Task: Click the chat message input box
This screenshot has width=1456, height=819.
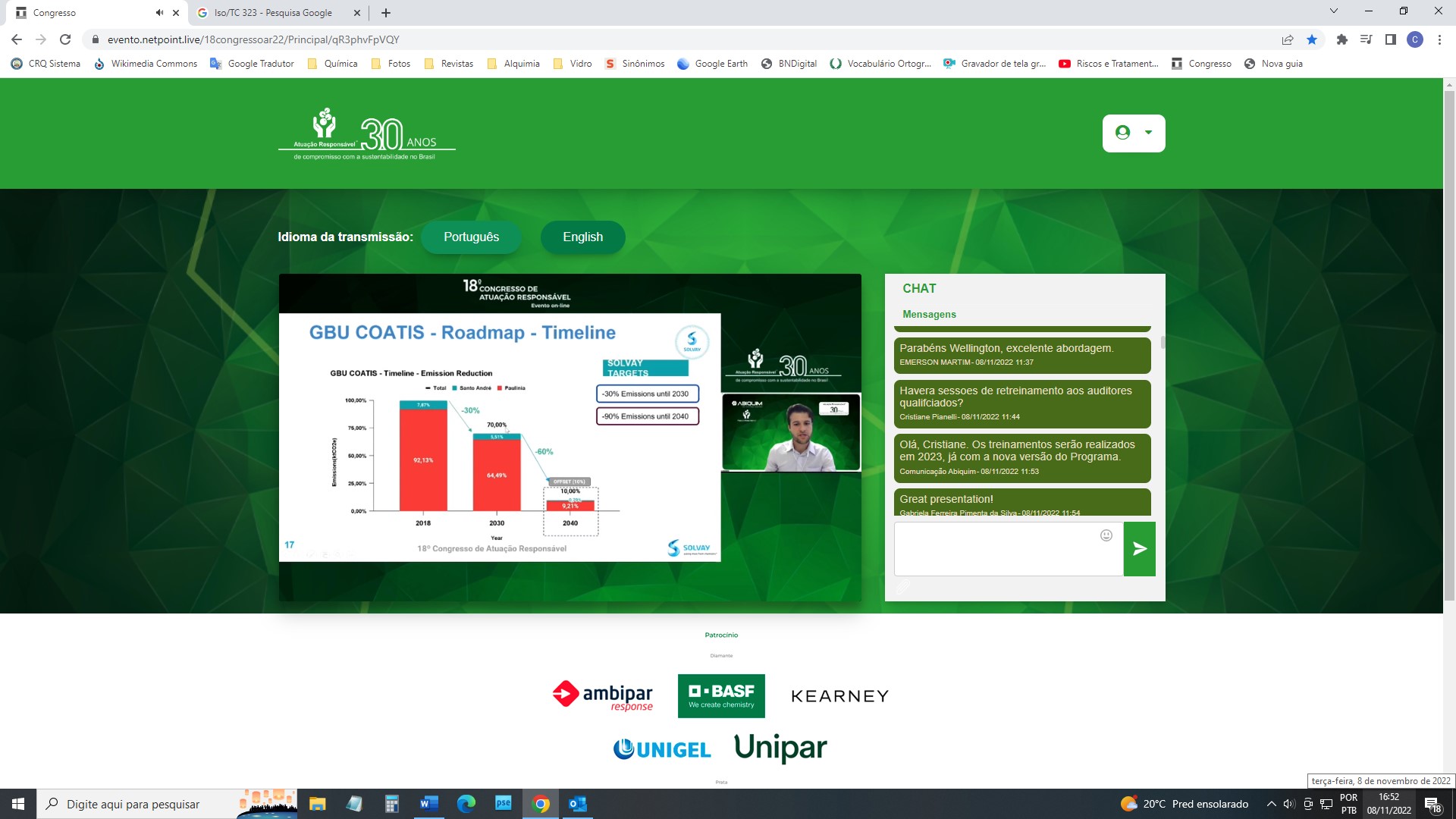Action: point(1009,549)
